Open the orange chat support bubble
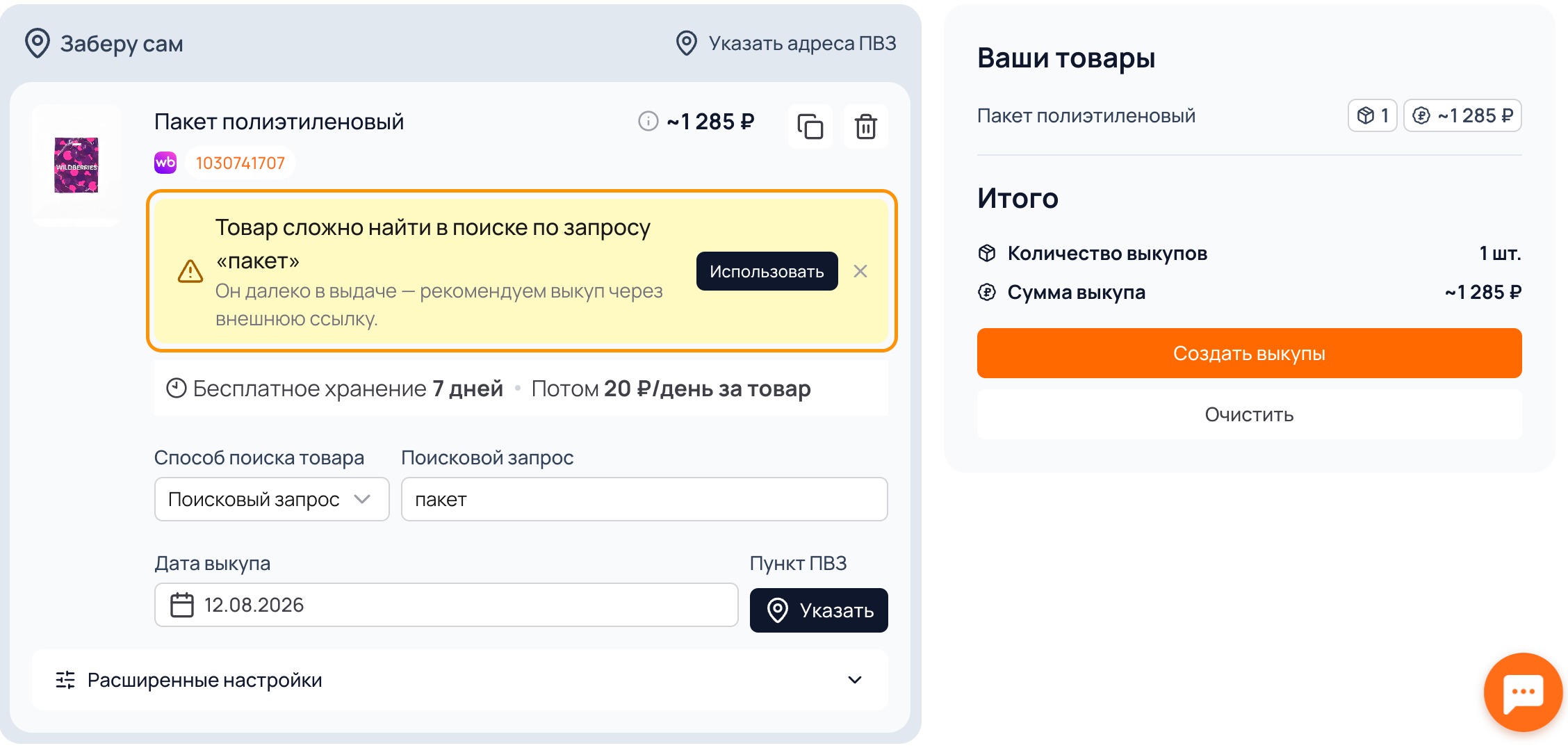1568x748 pixels. (x=1523, y=692)
